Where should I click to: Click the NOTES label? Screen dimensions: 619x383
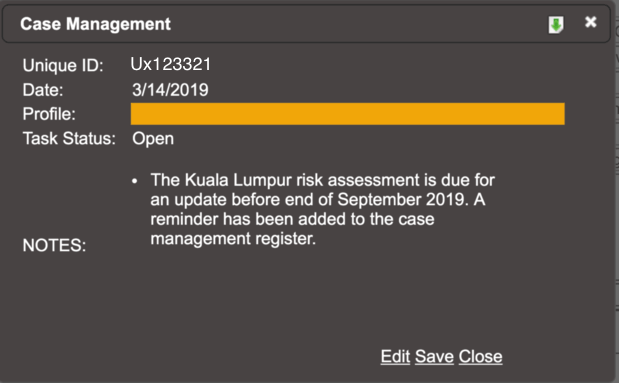click(54, 246)
